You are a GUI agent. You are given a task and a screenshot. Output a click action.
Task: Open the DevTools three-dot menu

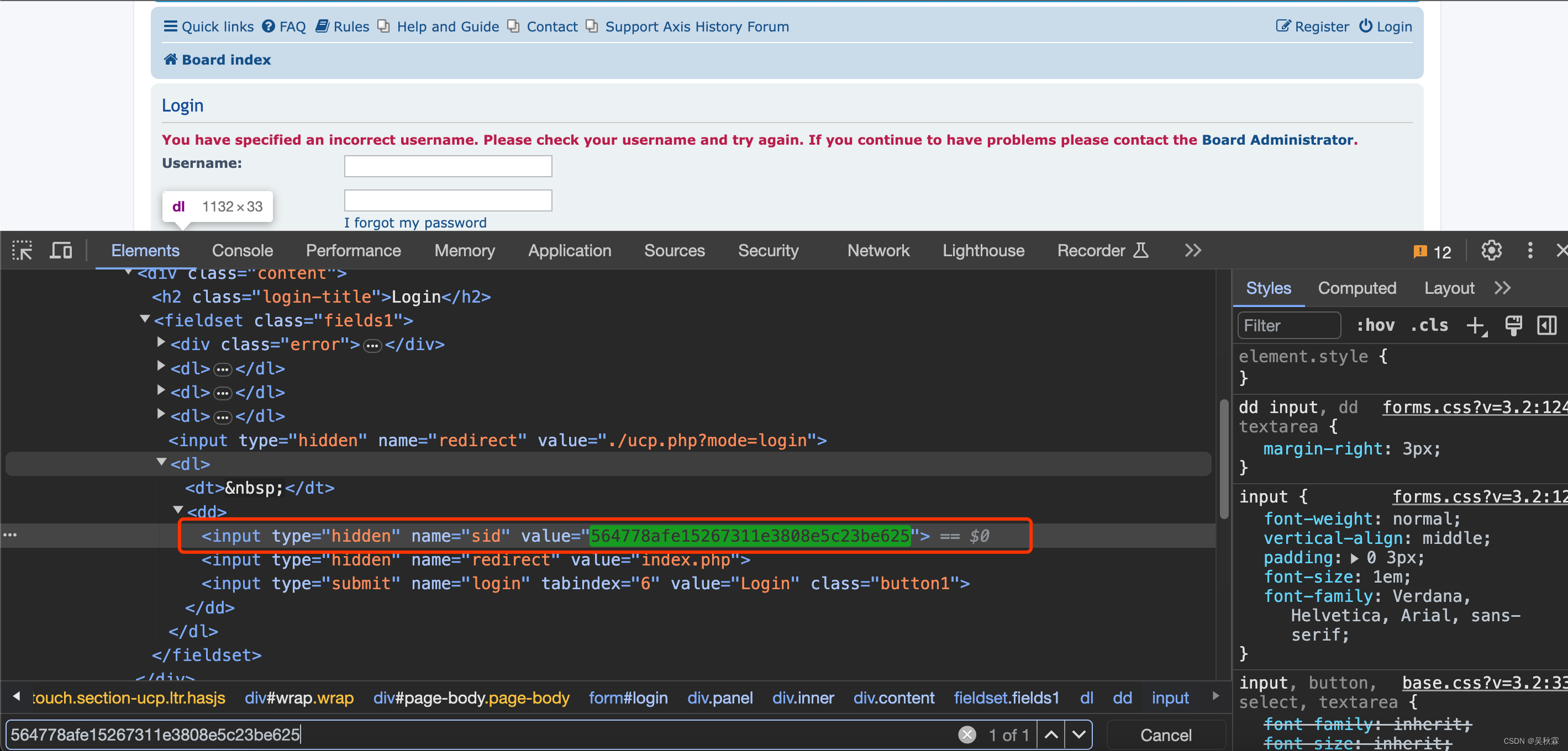1530,251
